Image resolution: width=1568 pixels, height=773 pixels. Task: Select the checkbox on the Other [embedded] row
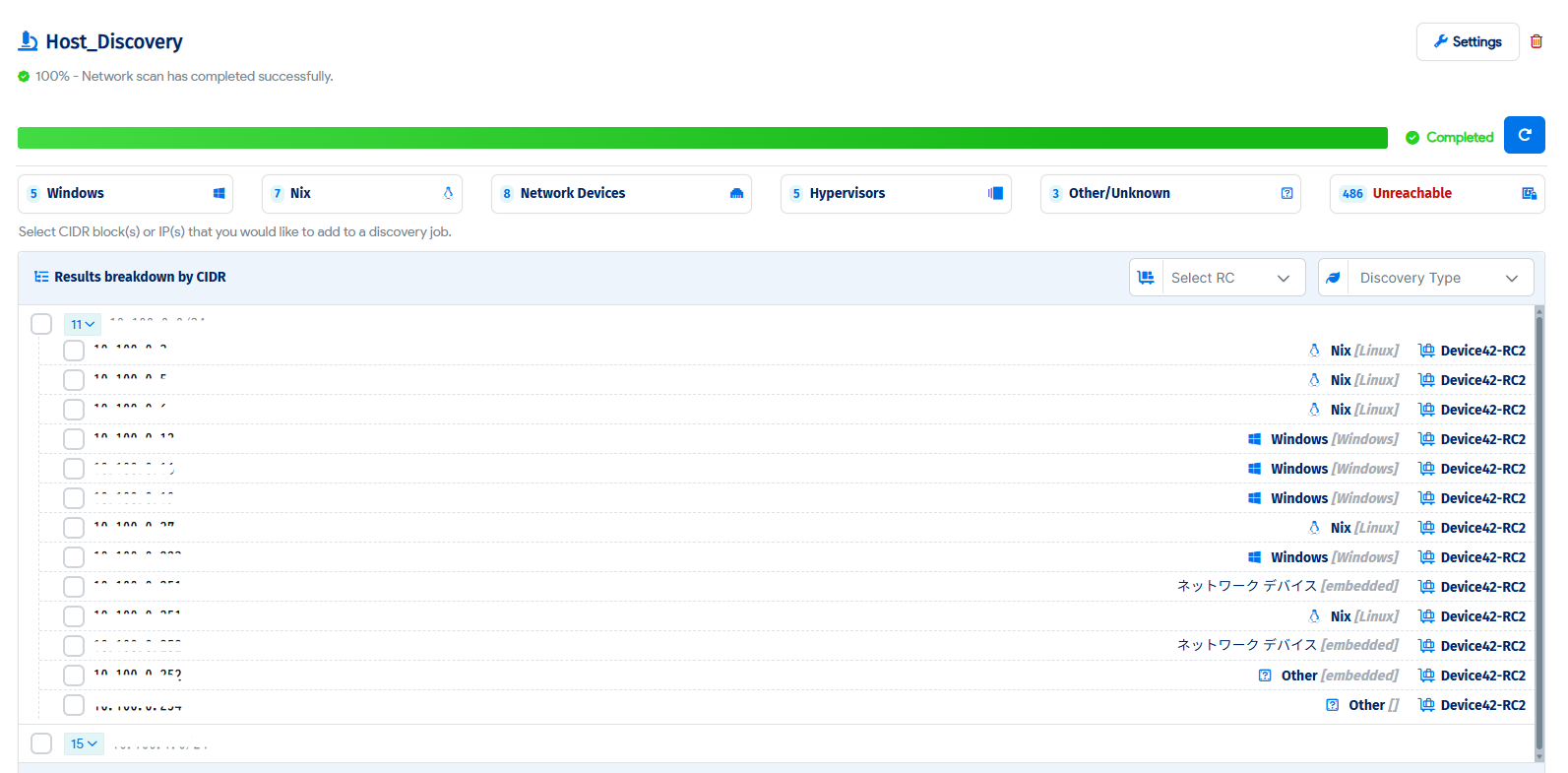(x=74, y=676)
